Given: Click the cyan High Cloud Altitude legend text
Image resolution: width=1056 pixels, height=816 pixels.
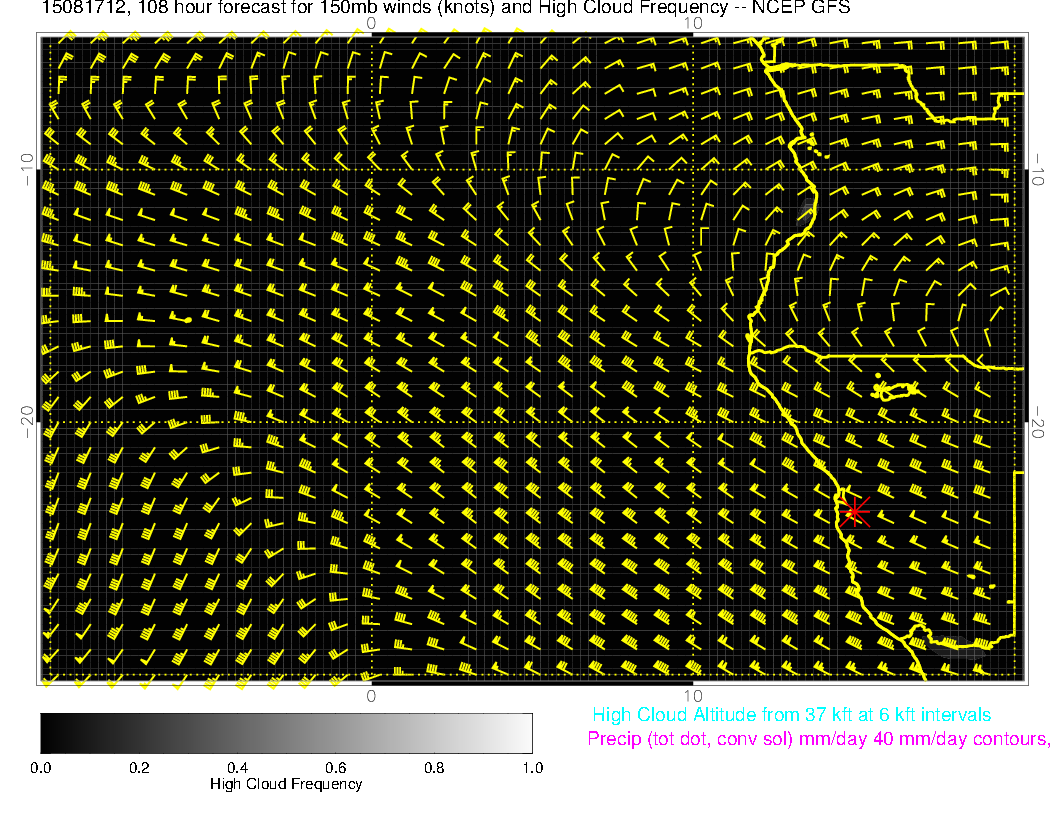Looking at the screenshot, I should pyautogui.click(x=791, y=715).
